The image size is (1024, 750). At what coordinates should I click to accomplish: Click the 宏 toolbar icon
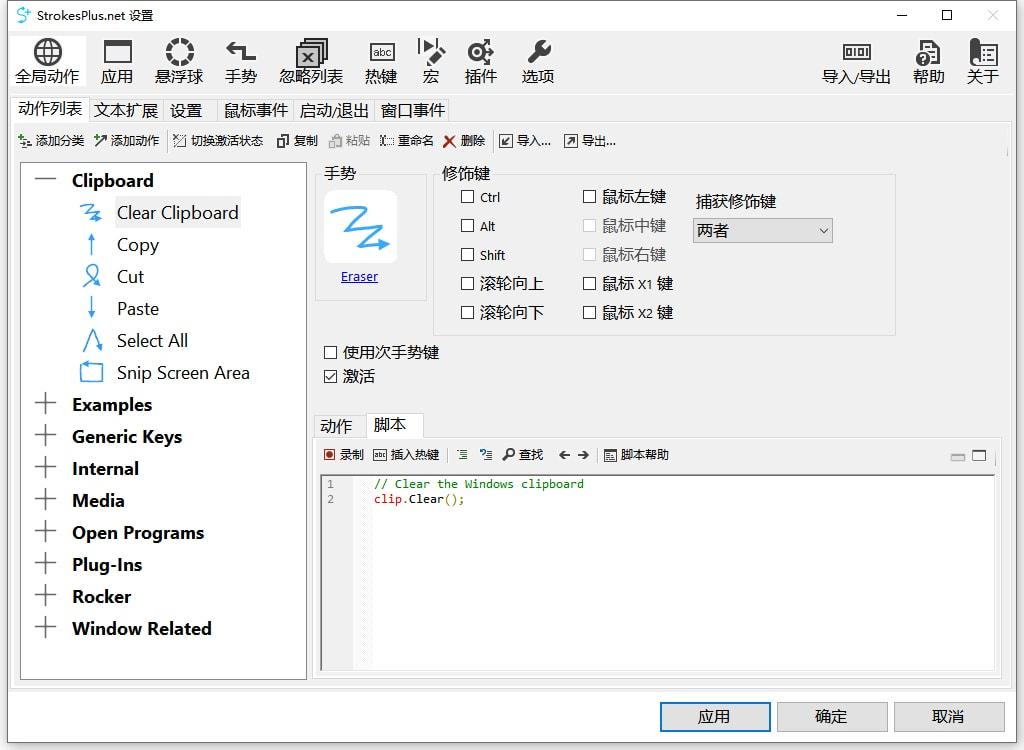(430, 62)
